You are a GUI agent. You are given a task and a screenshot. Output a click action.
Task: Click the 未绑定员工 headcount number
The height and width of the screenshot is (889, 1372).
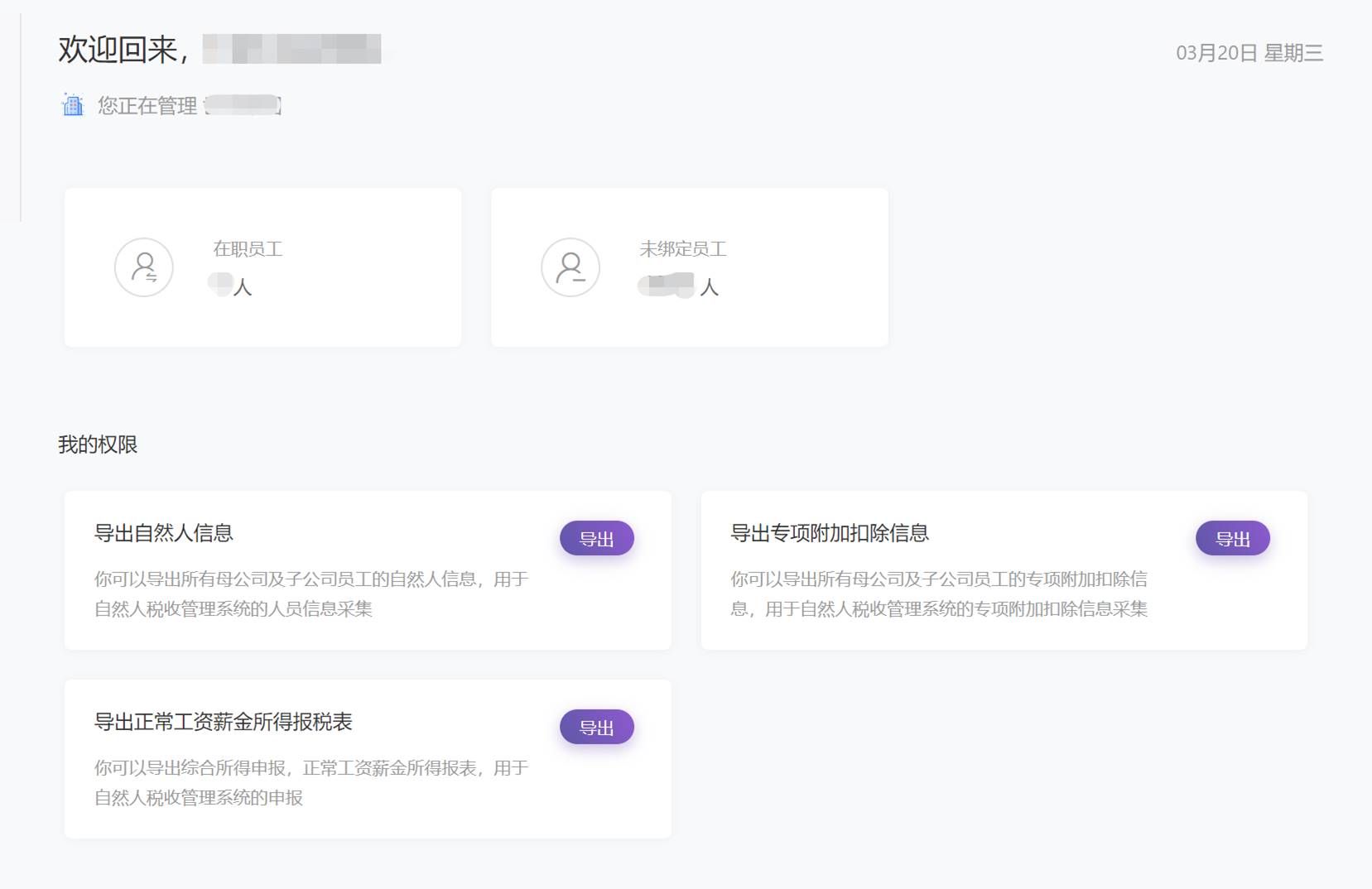click(x=667, y=286)
